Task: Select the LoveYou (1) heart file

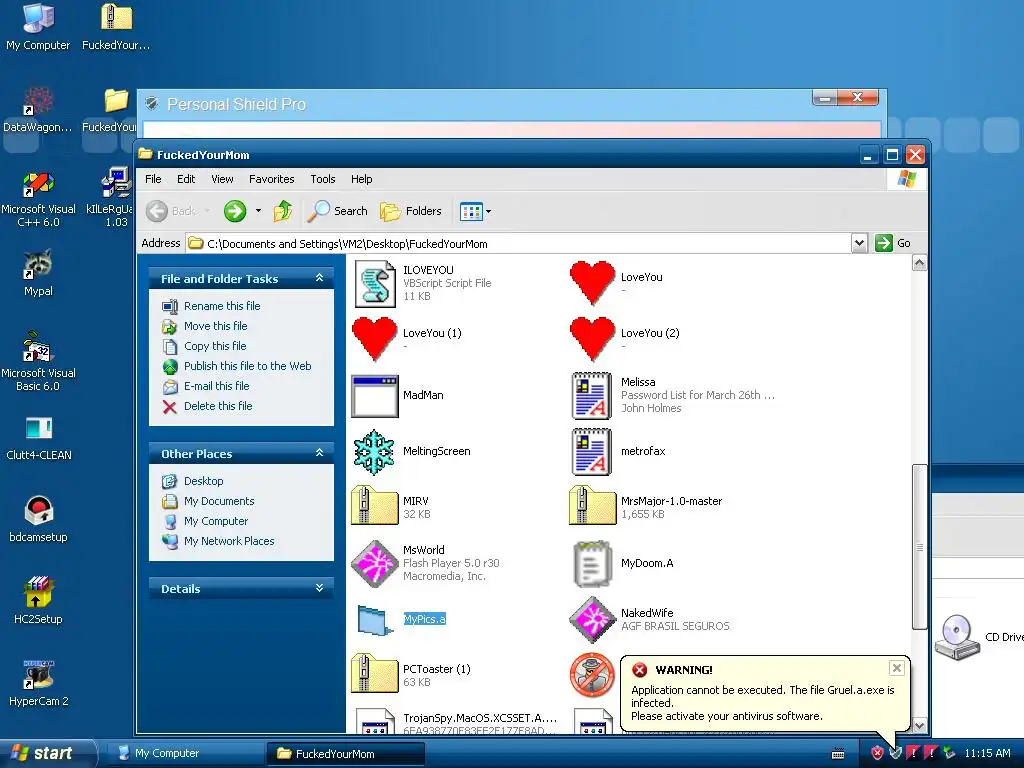Action: [x=374, y=339]
